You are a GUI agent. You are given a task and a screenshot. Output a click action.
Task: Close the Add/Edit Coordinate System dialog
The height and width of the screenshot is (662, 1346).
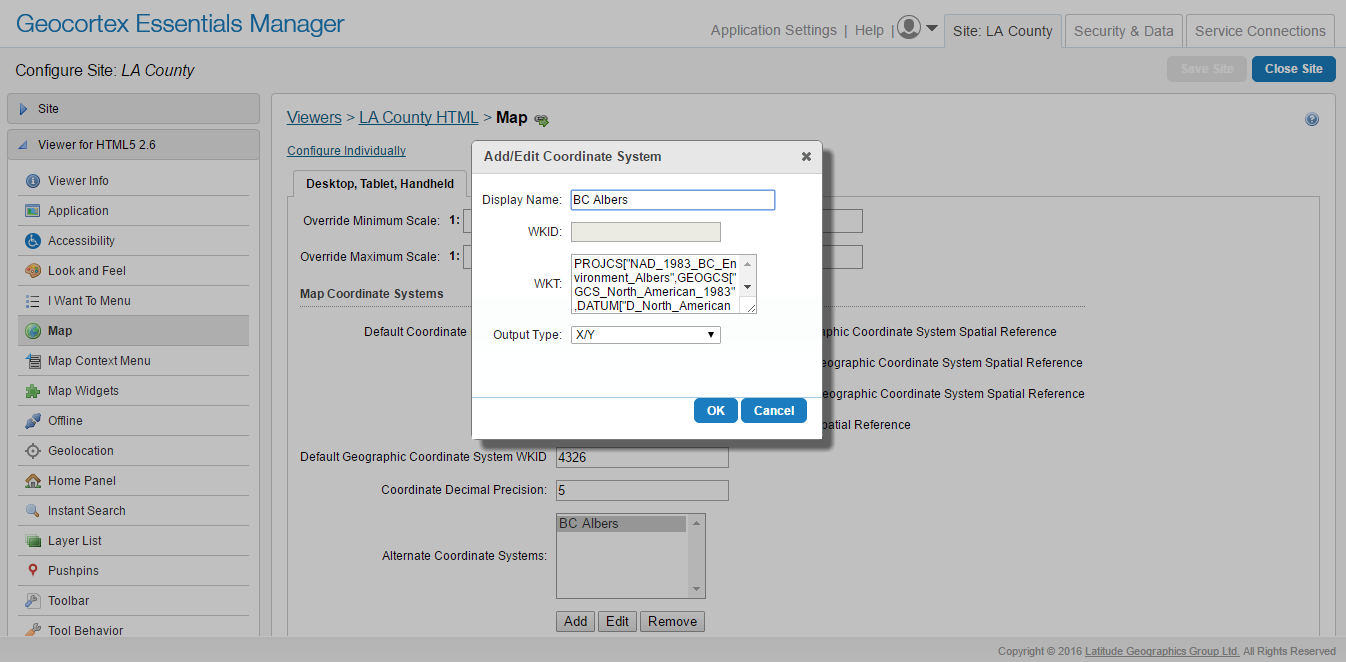(x=806, y=156)
